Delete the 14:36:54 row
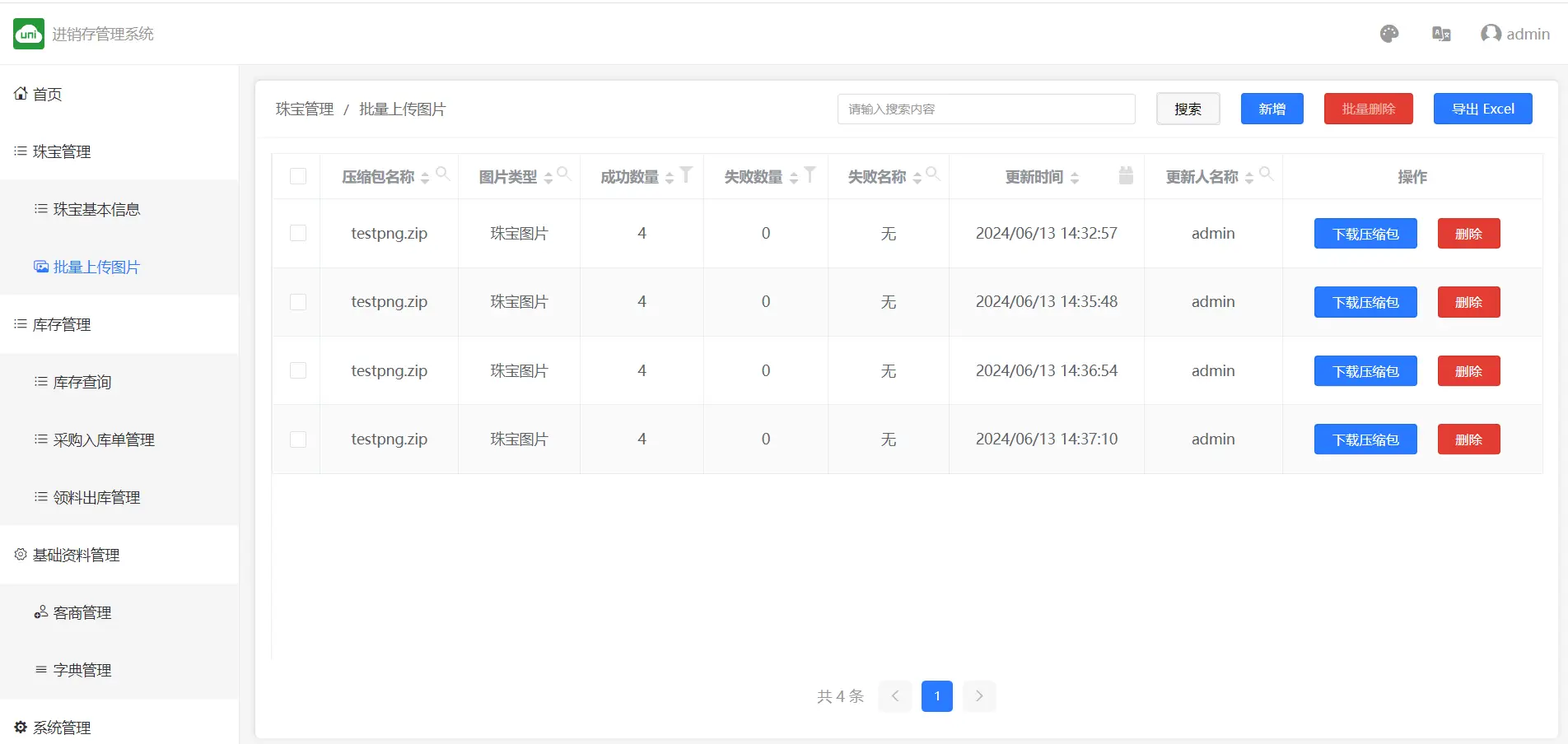 (x=1468, y=371)
